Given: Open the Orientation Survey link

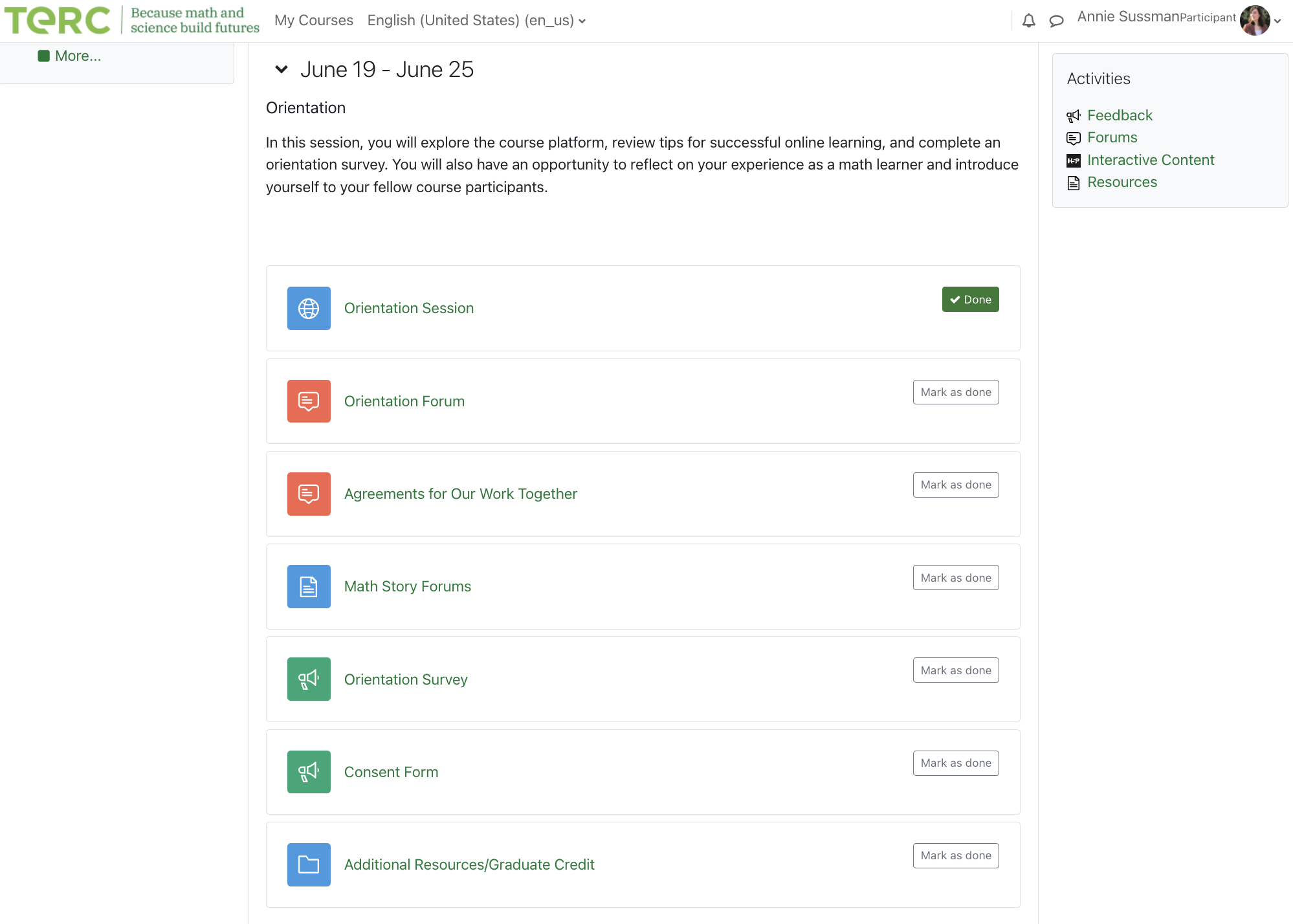Looking at the screenshot, I should (406, 679).
